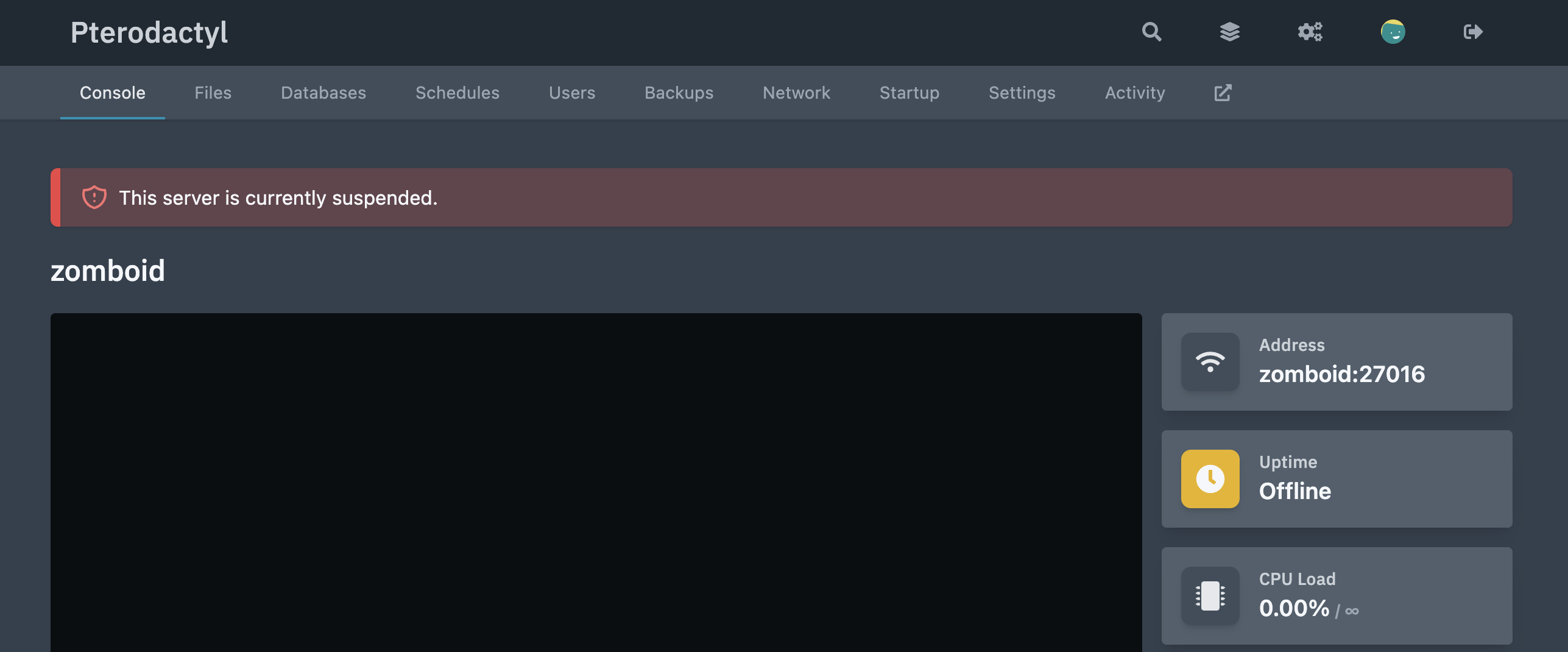This screenshot has height=652, width=1568.
Task: Open the Schedules tab
Action: point(457,93)
